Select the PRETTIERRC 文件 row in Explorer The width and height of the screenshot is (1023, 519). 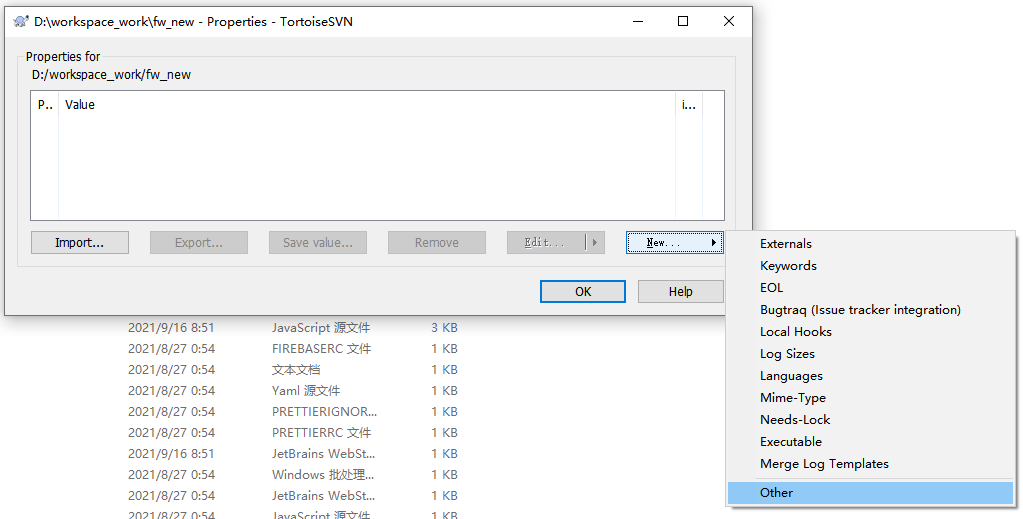pos(292,432)
